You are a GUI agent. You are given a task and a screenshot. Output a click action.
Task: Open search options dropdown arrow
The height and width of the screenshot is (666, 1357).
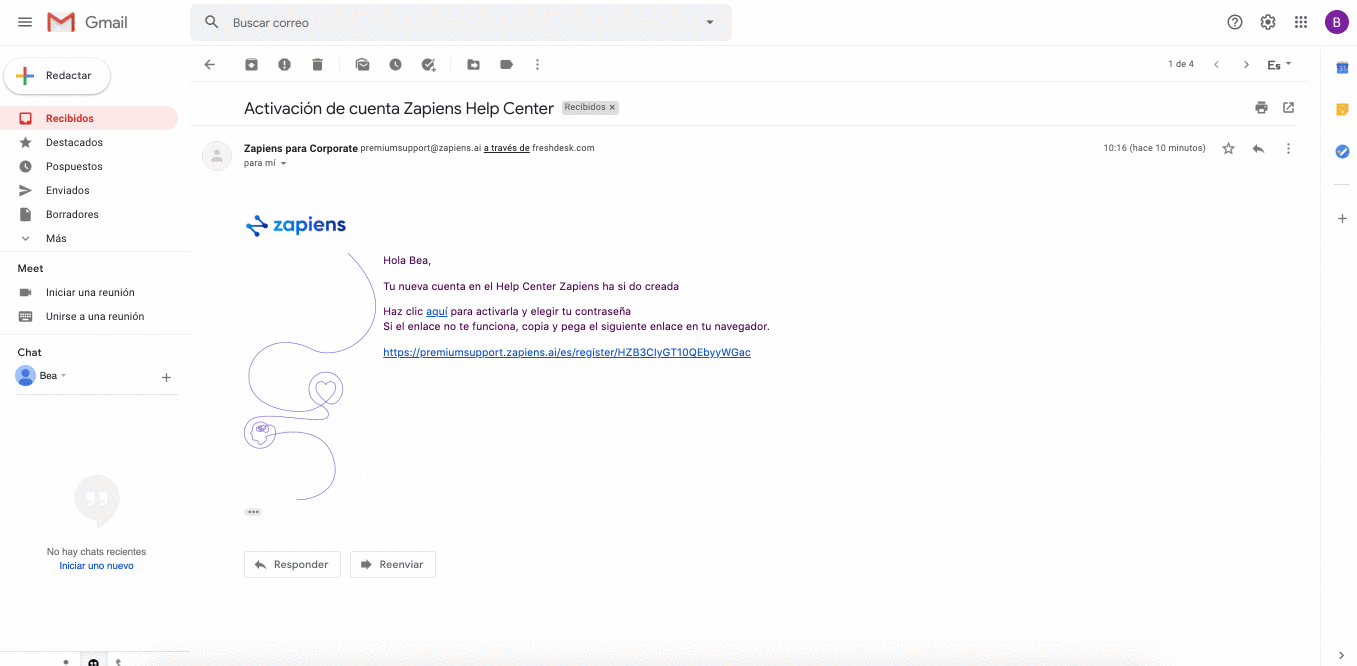tap(710, 22)
